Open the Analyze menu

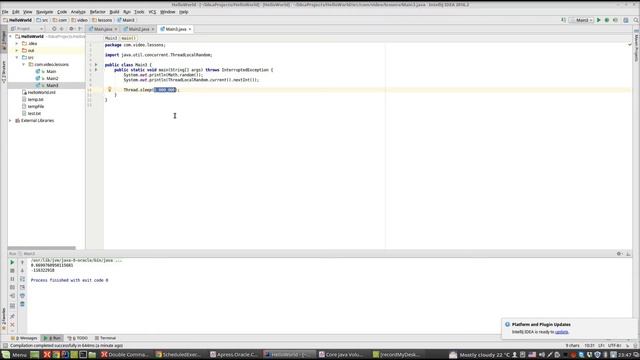point(78,12)
